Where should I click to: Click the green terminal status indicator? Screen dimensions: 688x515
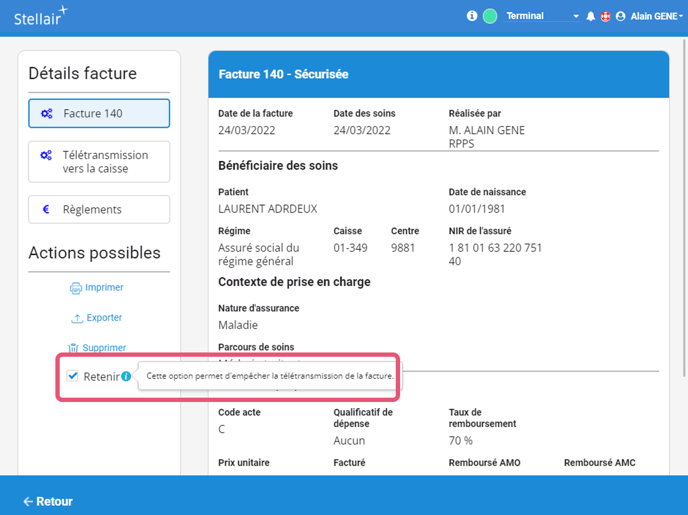click(x=490, y=16)
